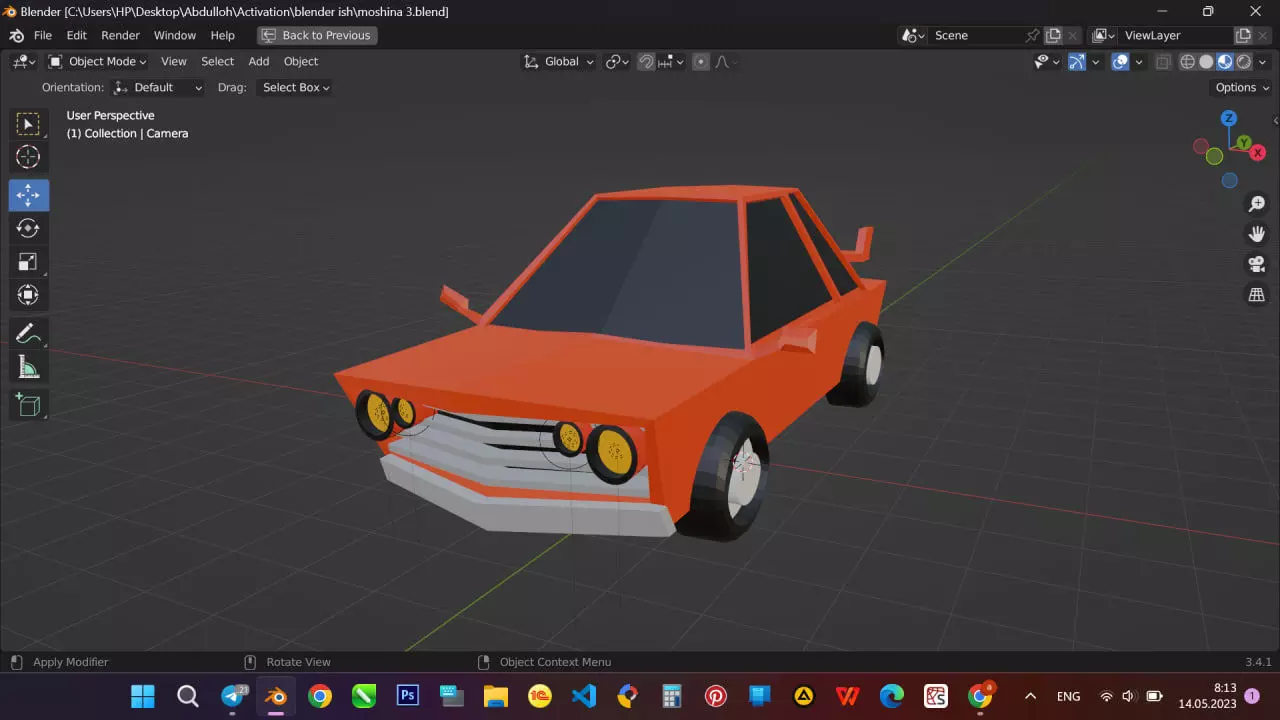Click the Z axis on navigation gizmo

tap(1229, 118)
